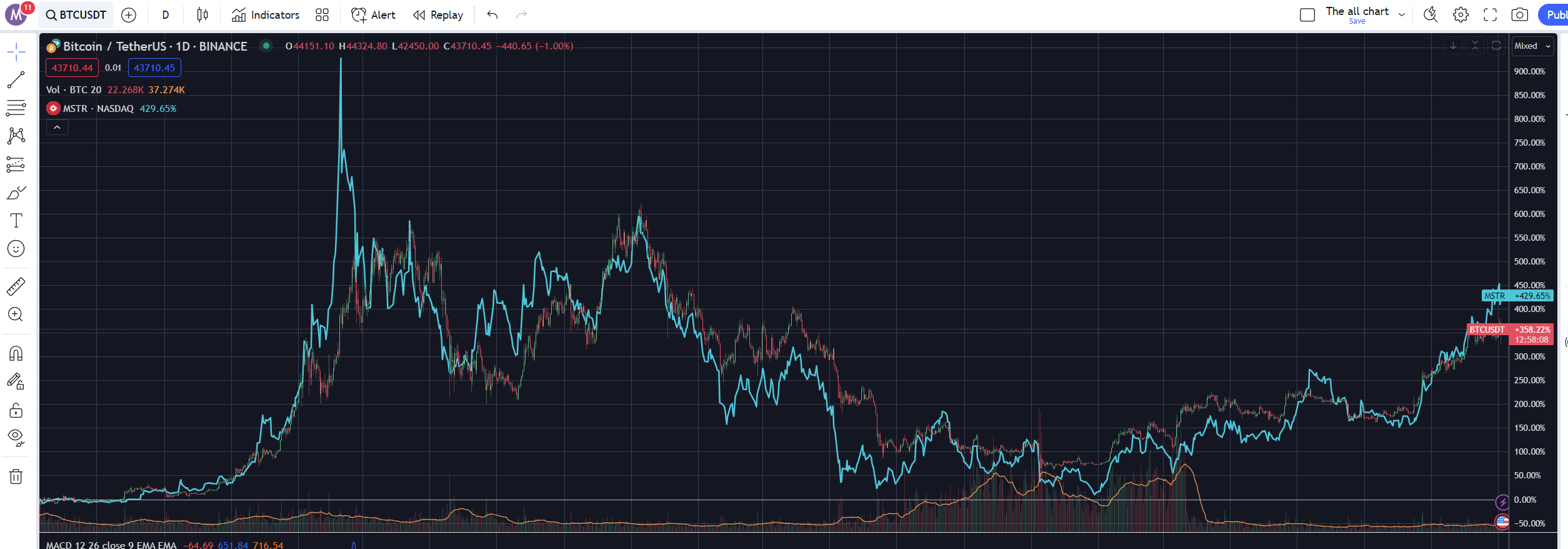Open the Indicators menu
This screenshot has width=1568, height=549.
pos(266,15)
